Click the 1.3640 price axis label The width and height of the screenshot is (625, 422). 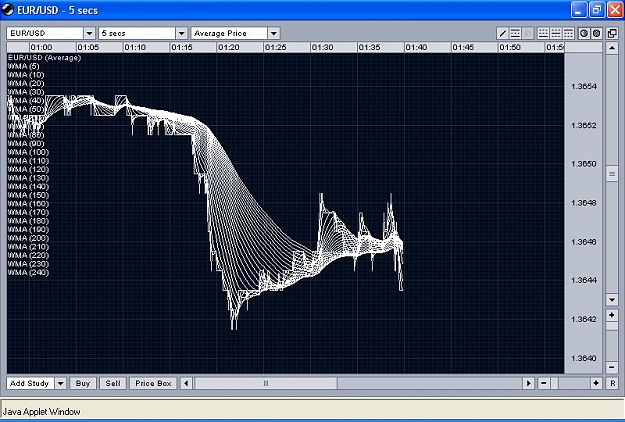[584, 358]
